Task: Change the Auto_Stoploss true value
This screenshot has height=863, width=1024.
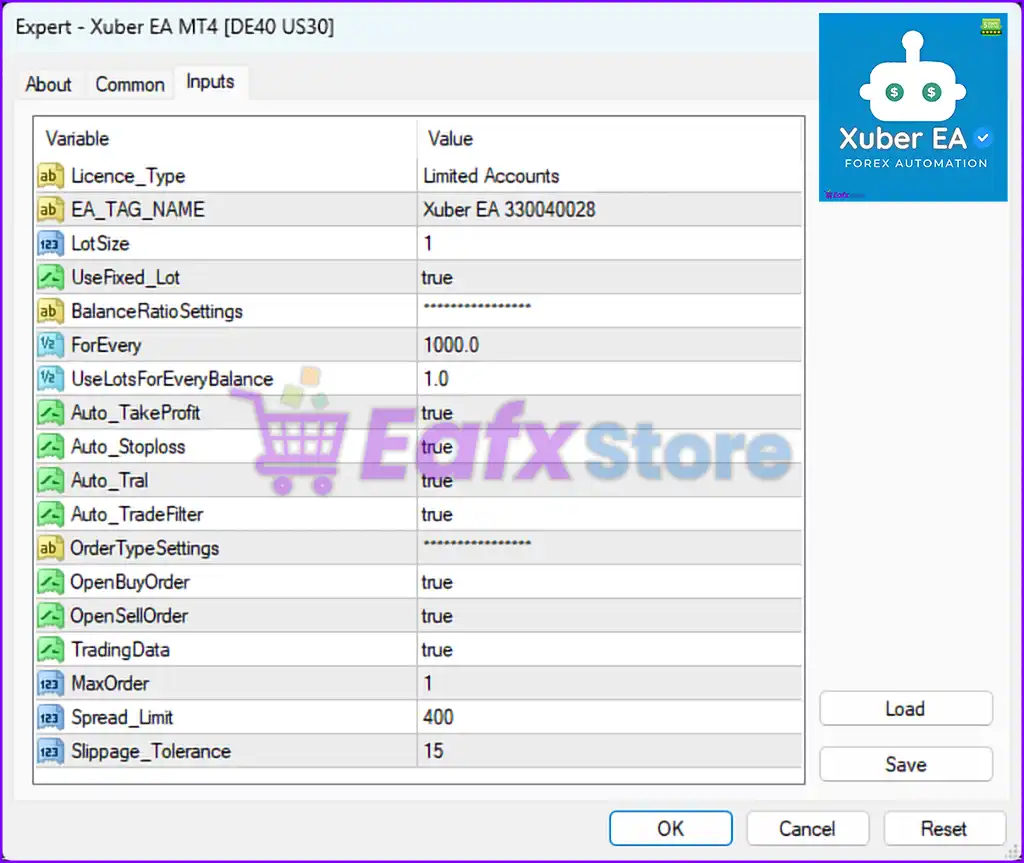Action: coord(609,447)
